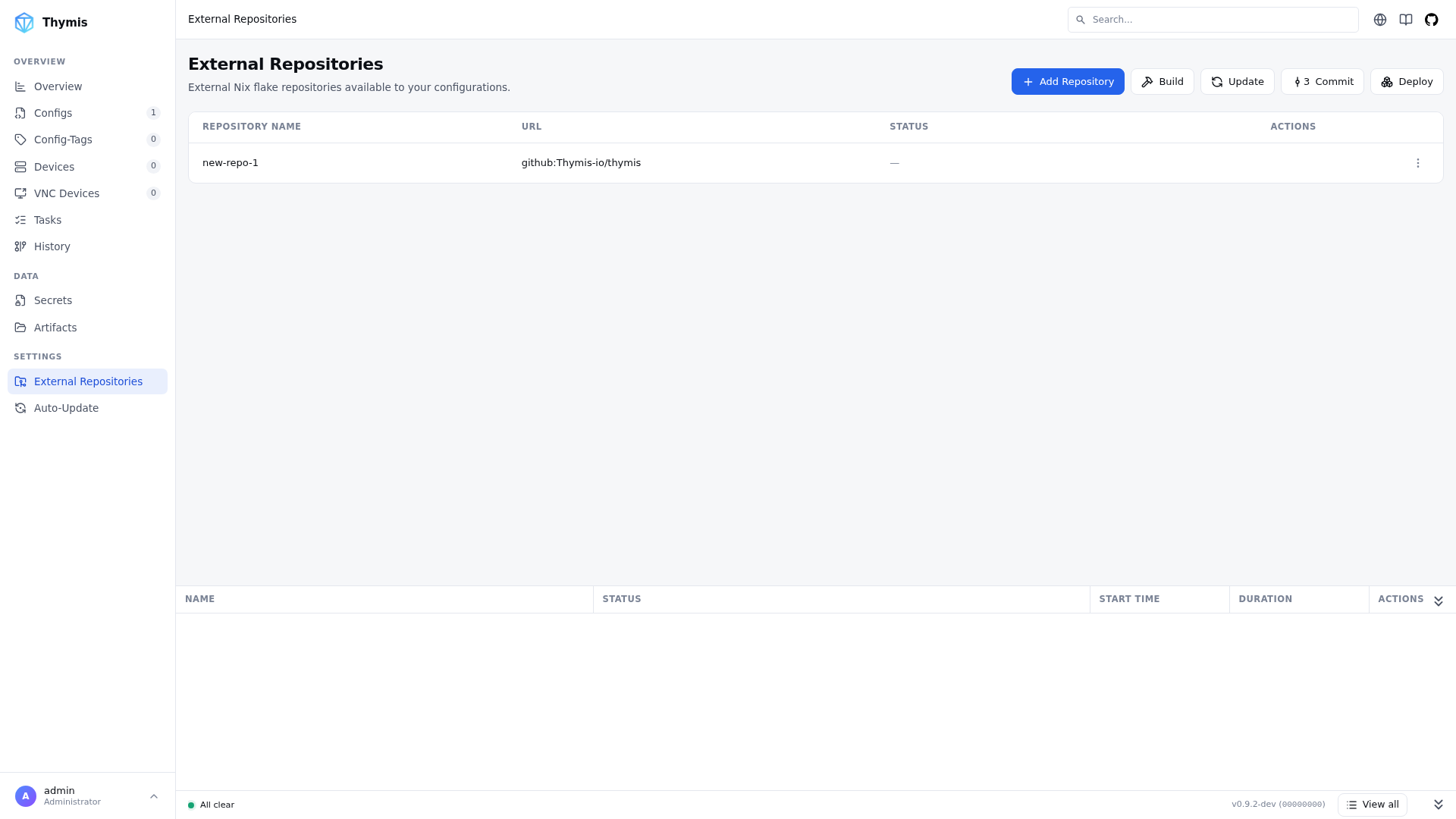1456x819 pixels.
Task: Click the Config-Tags tag icon
Action: point(20,140)
